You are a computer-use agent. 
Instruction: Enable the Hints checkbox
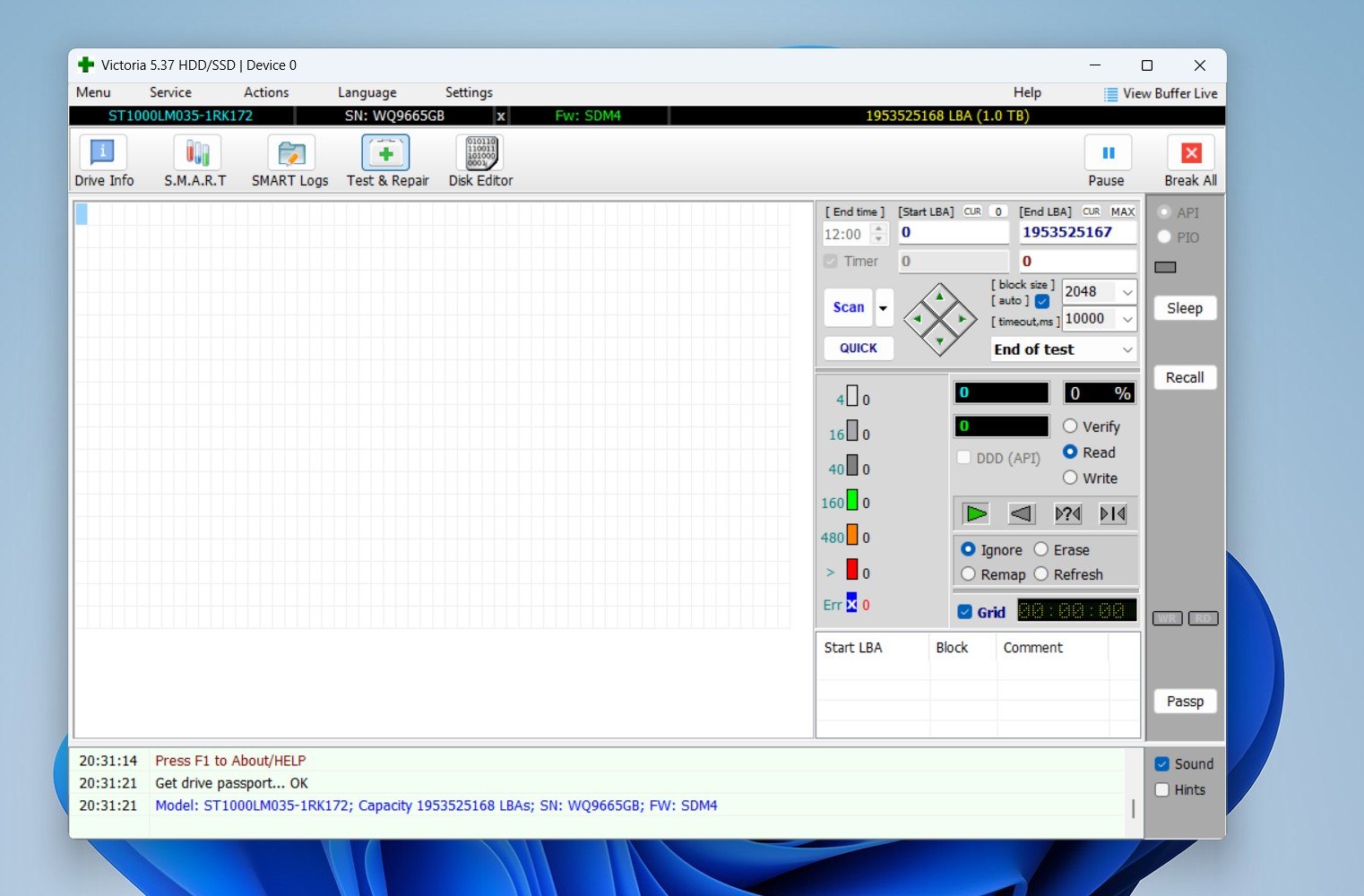tap(1162, 789)
